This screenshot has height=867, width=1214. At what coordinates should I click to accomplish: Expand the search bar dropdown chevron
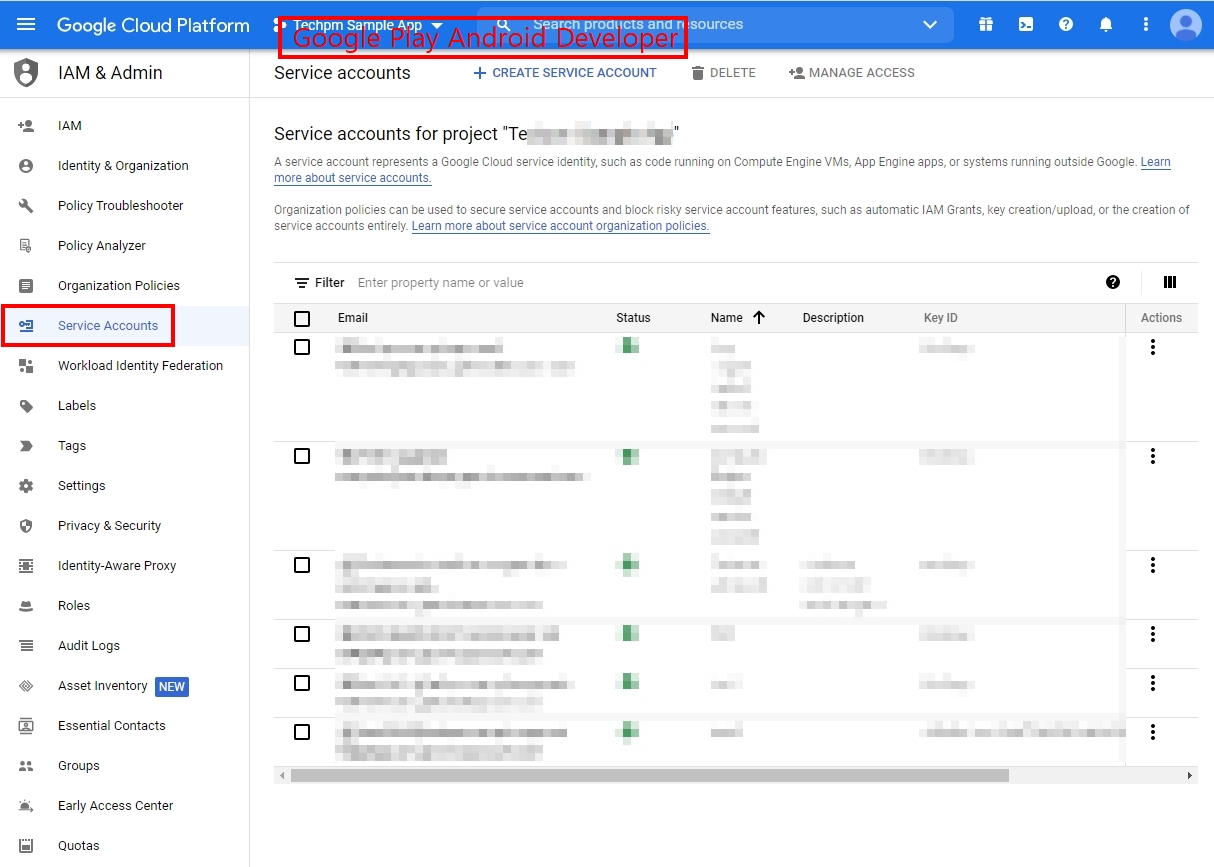point(930,24)
